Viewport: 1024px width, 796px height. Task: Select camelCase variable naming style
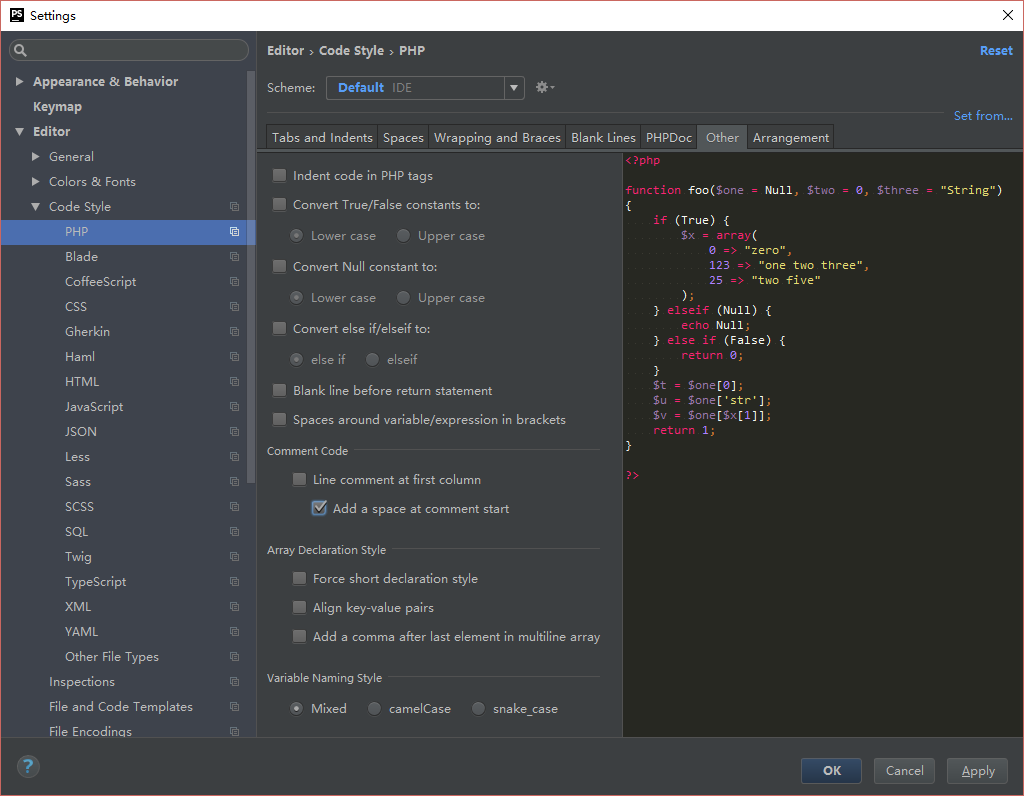374,708
